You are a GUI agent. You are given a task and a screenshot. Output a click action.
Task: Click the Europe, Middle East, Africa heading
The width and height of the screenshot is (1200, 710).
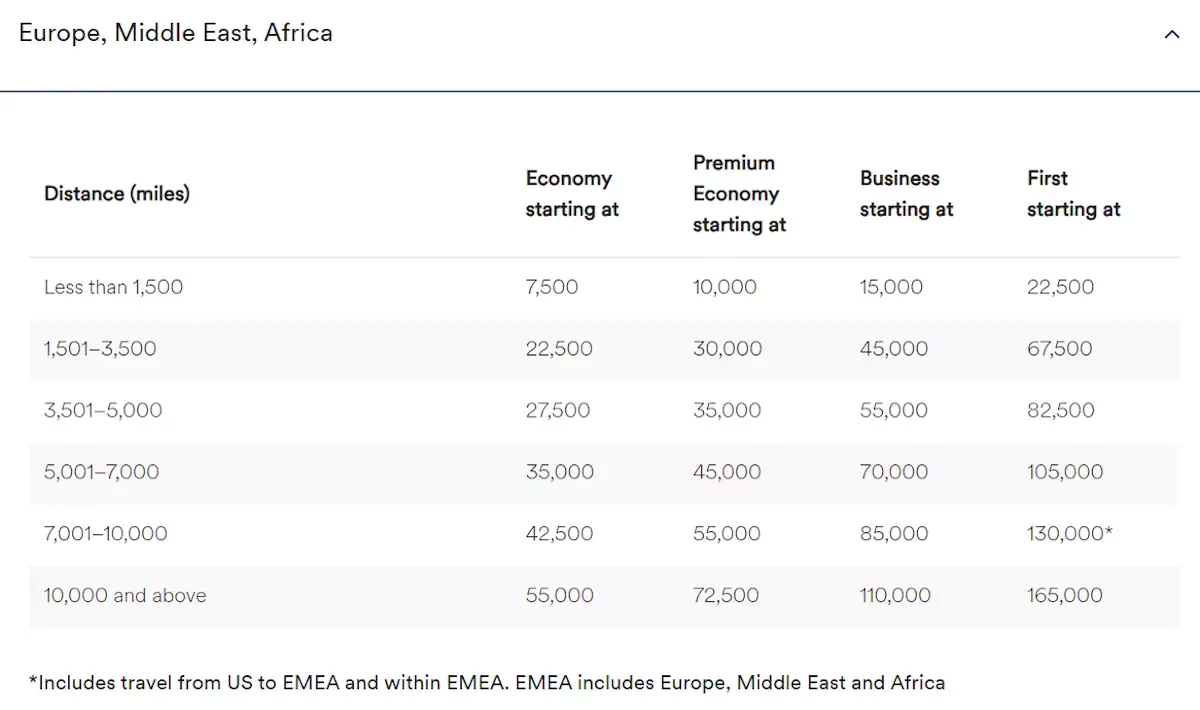coord(176,33)
